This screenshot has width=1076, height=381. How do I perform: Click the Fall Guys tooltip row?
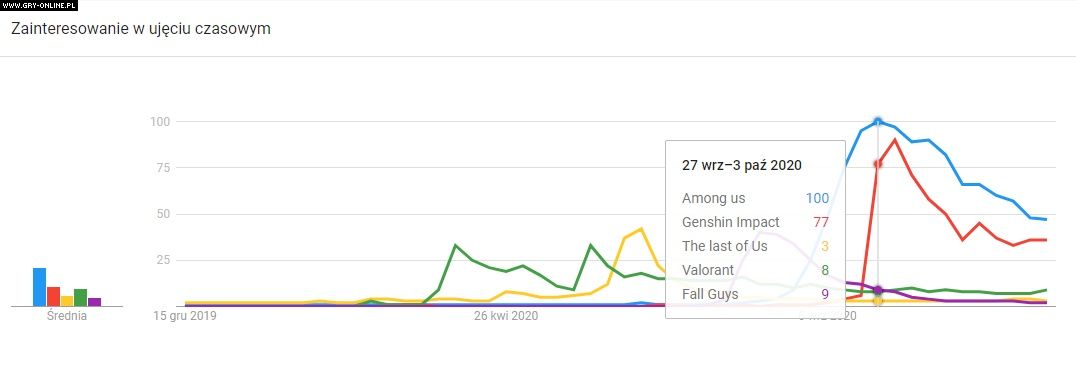pyautogui.click(x=755, y=295)
